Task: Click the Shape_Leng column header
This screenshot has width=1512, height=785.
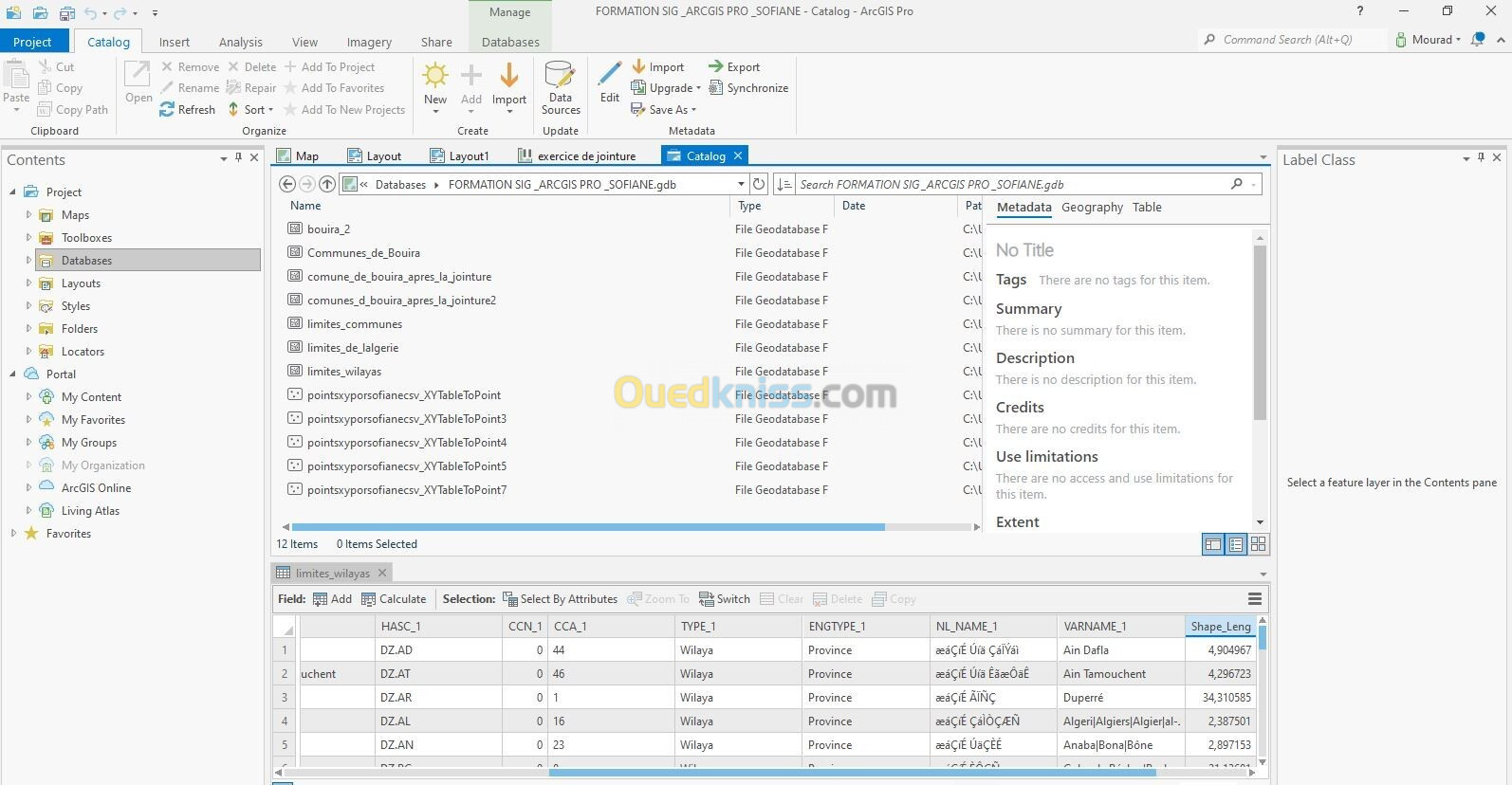Action: tap(1221, 626)
